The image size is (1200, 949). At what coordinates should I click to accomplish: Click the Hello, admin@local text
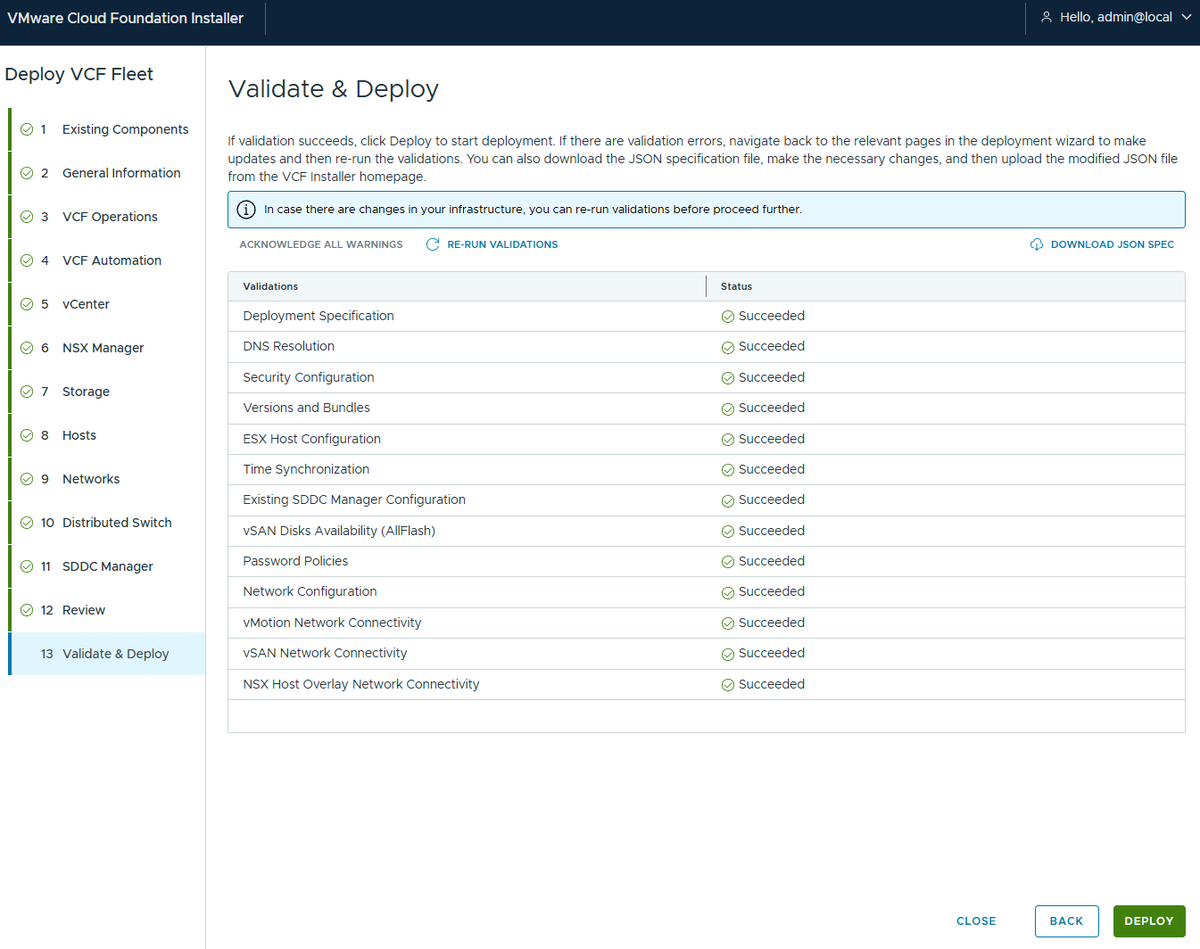(1116, 17)
